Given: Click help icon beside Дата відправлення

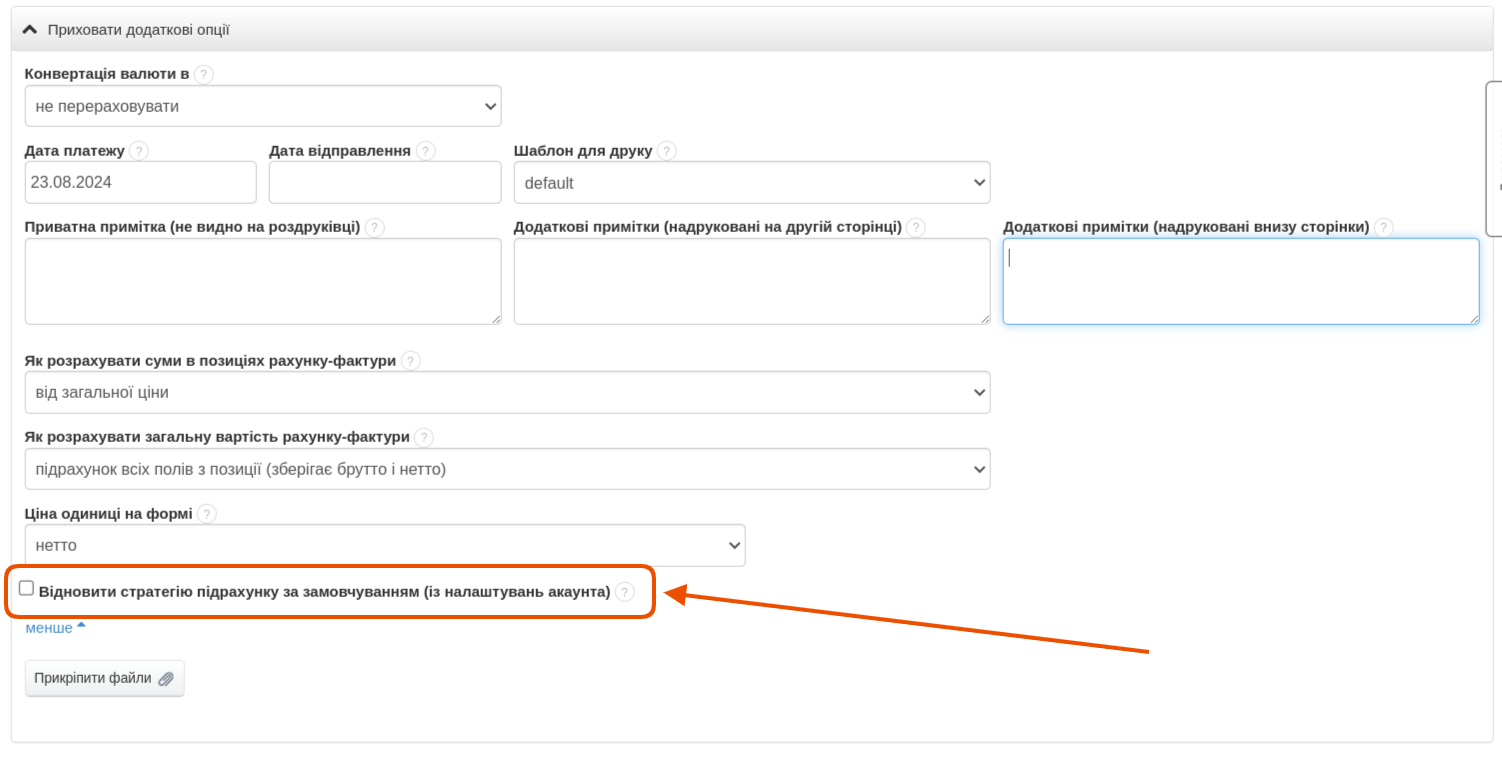Looking at the screenshot, I should pos(426,151).
